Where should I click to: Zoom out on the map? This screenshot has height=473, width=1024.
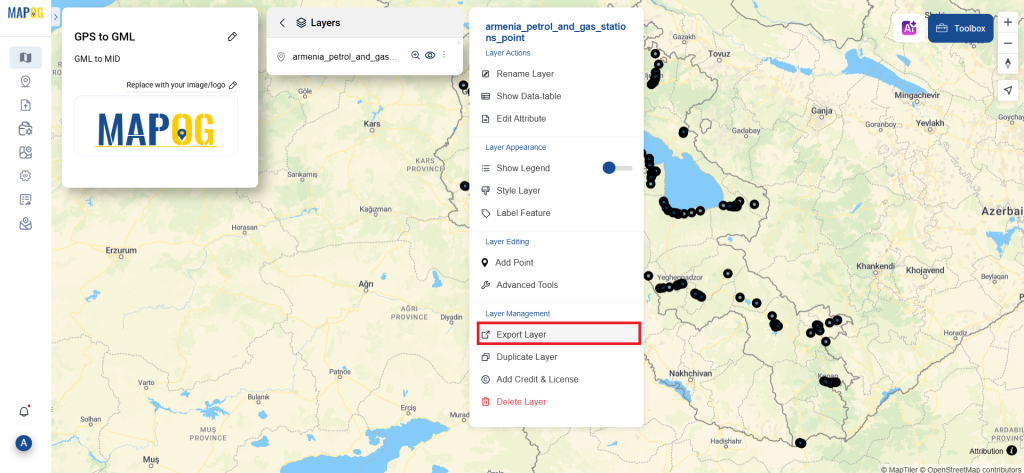1008,42
